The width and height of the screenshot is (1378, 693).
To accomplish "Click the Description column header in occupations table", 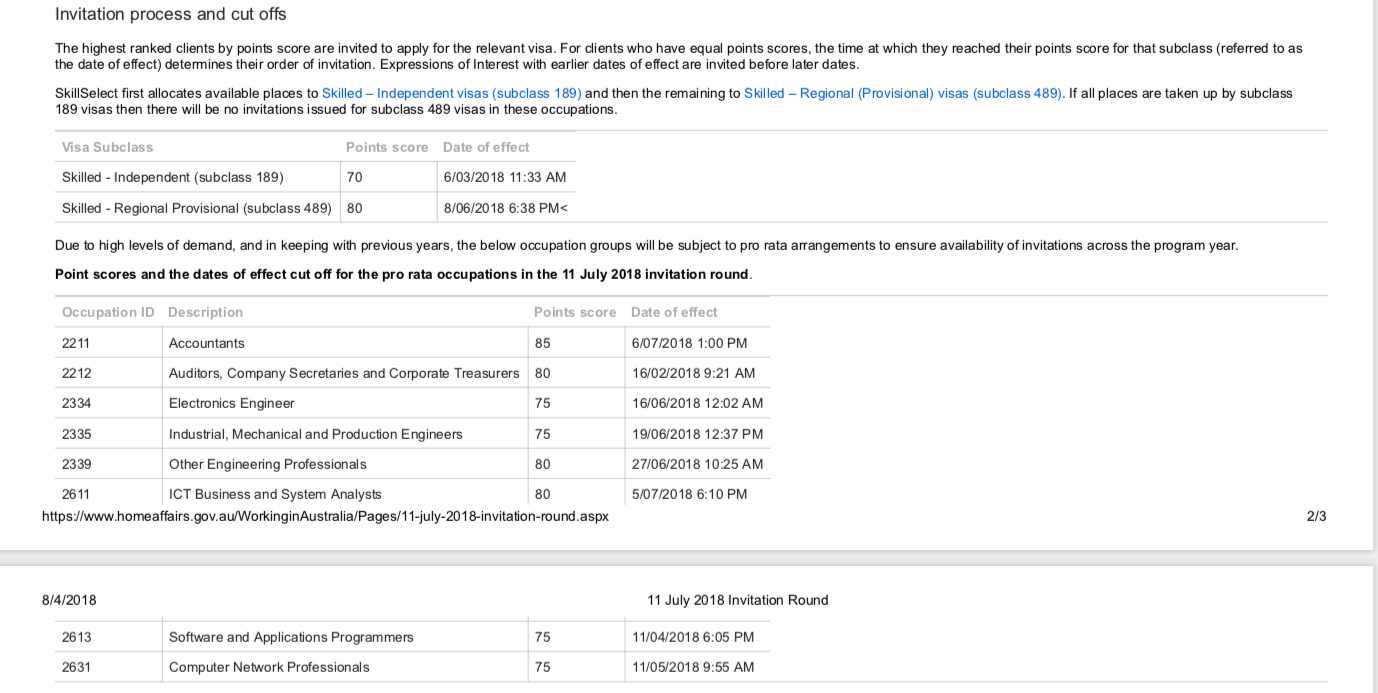I will point(205,312).
